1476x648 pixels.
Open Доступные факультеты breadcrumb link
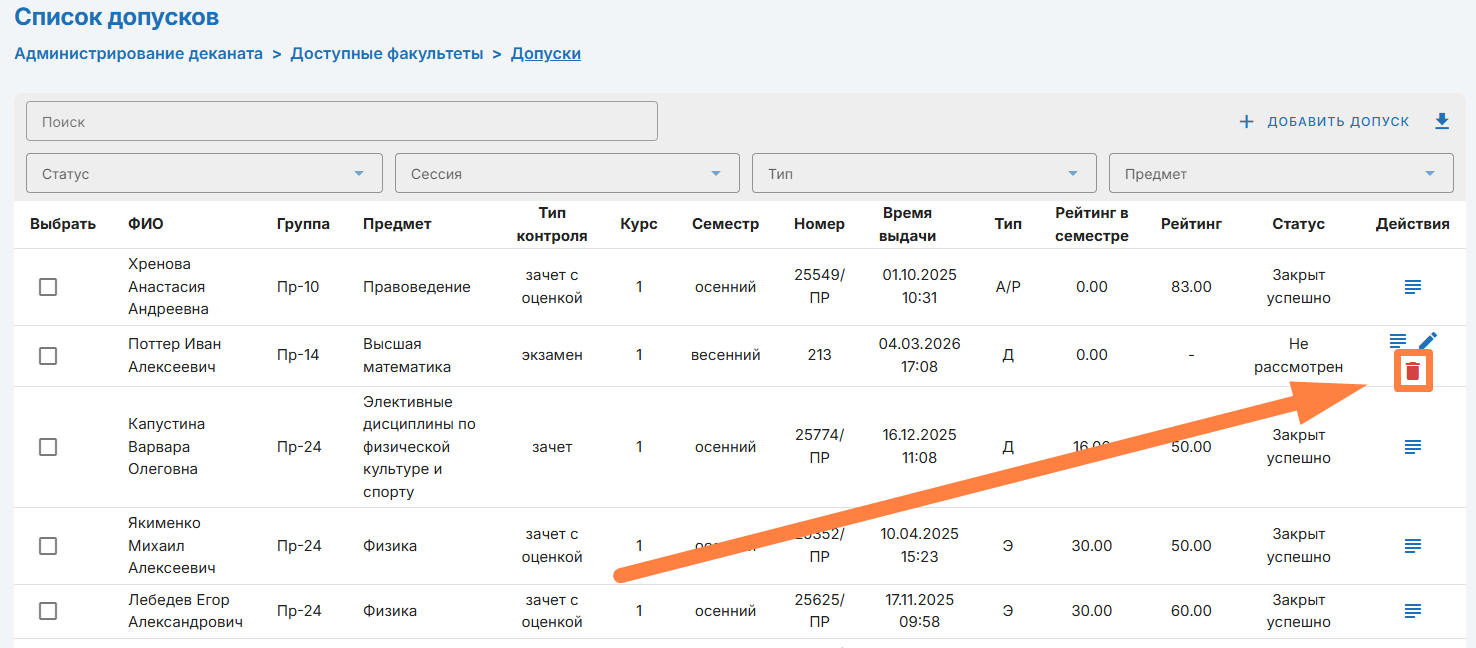386,54
